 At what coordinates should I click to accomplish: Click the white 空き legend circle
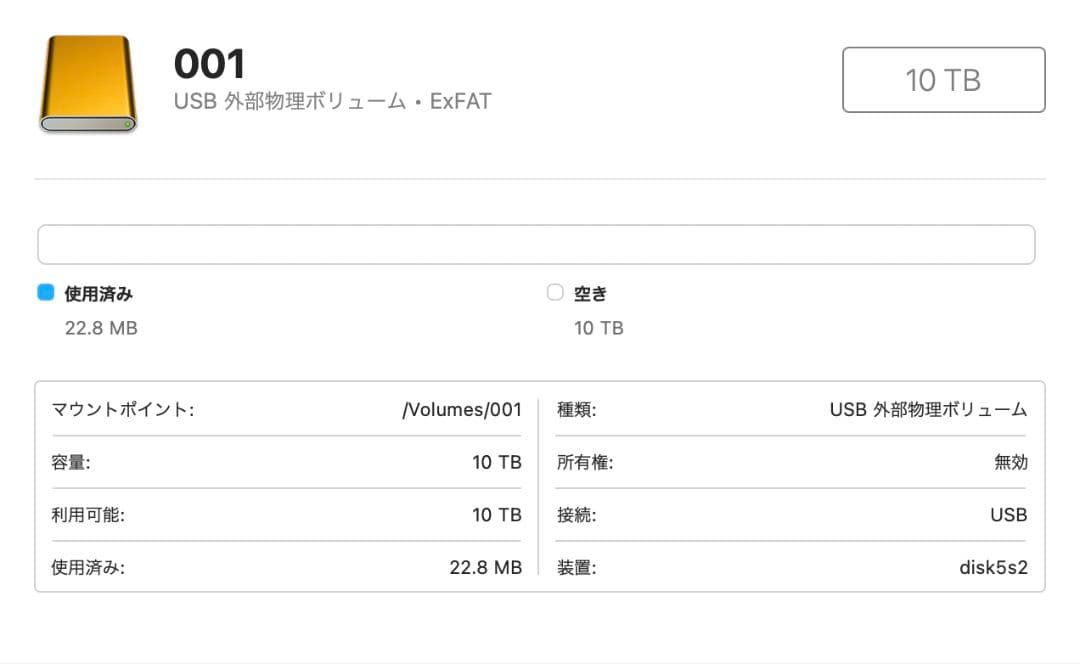pyautogui.click(x=555, y=292)
